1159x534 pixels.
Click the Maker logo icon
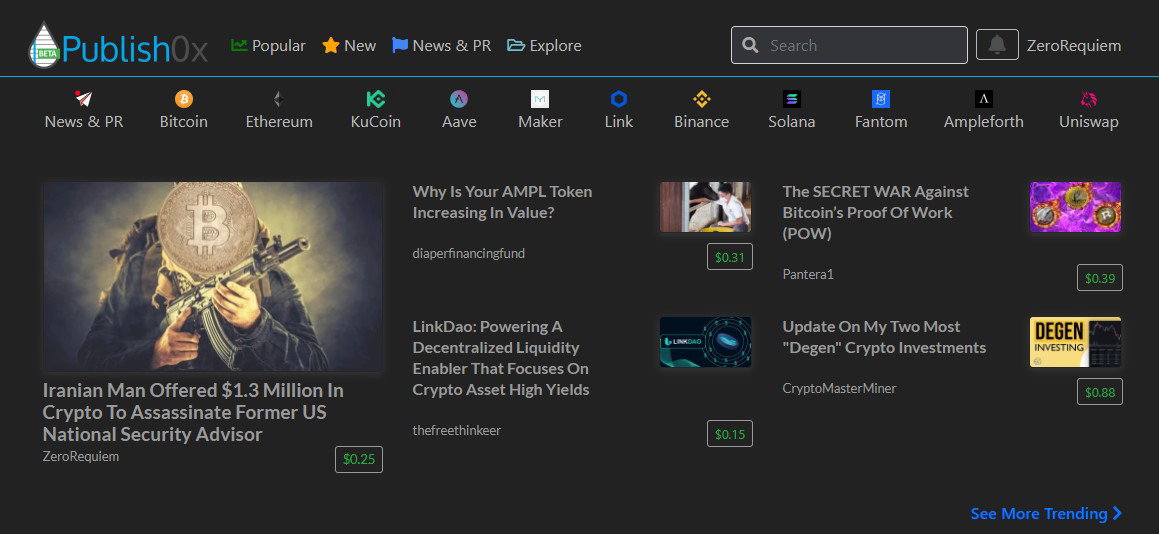540,99
